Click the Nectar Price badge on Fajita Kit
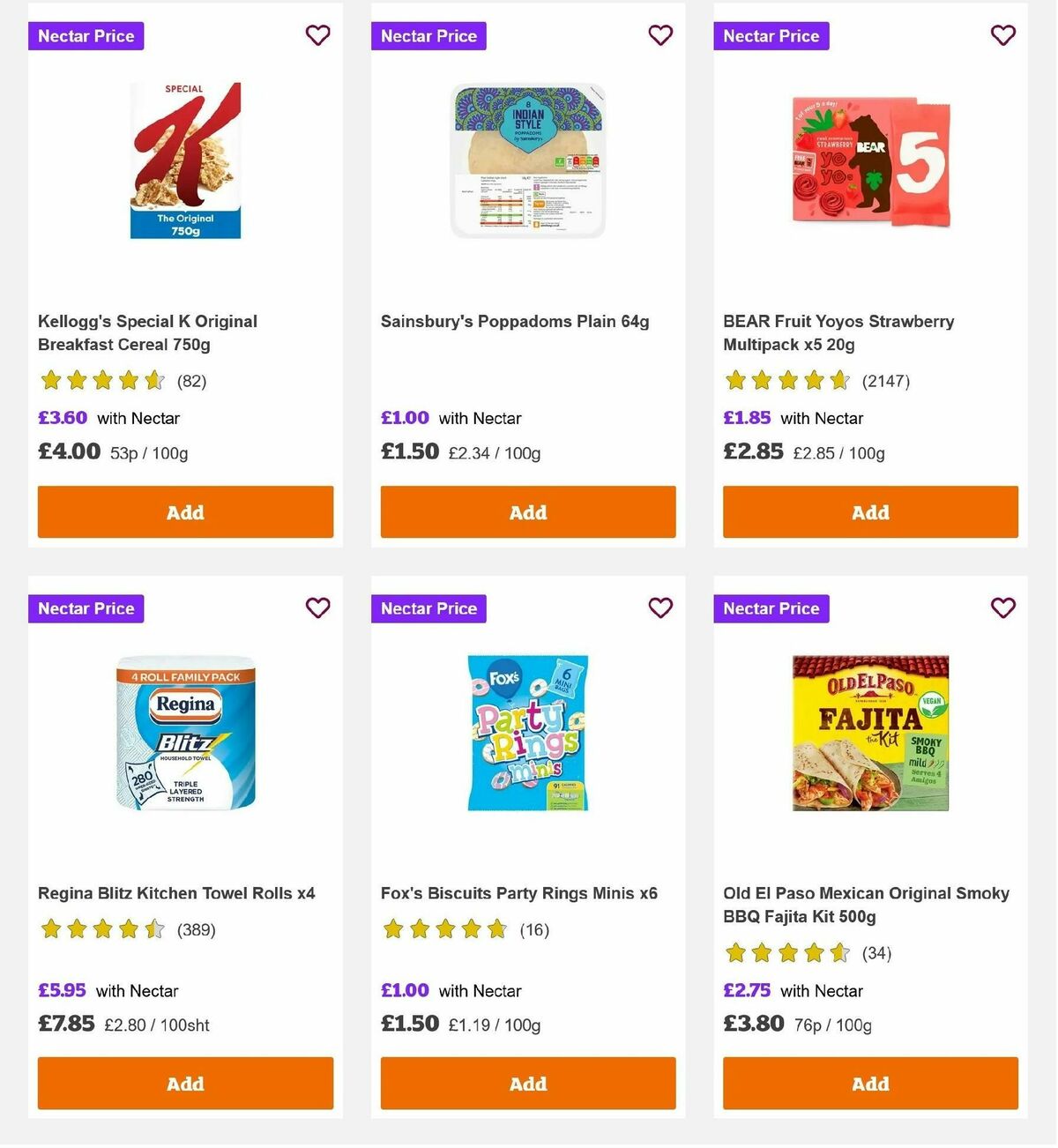1058x1148 pixels. pyautogui.click(x=771, y=608)
